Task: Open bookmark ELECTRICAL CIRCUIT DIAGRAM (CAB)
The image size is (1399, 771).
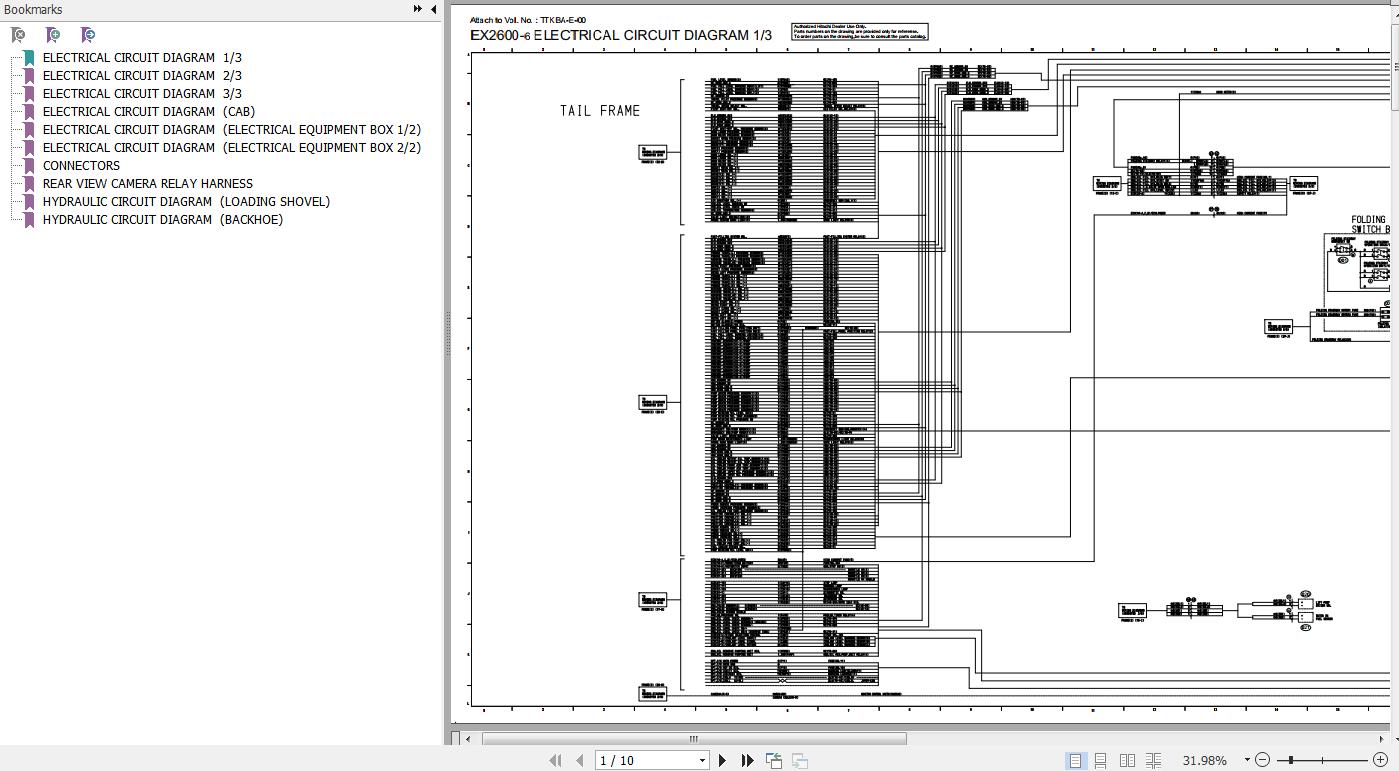Action: click(x=148, y=112)
